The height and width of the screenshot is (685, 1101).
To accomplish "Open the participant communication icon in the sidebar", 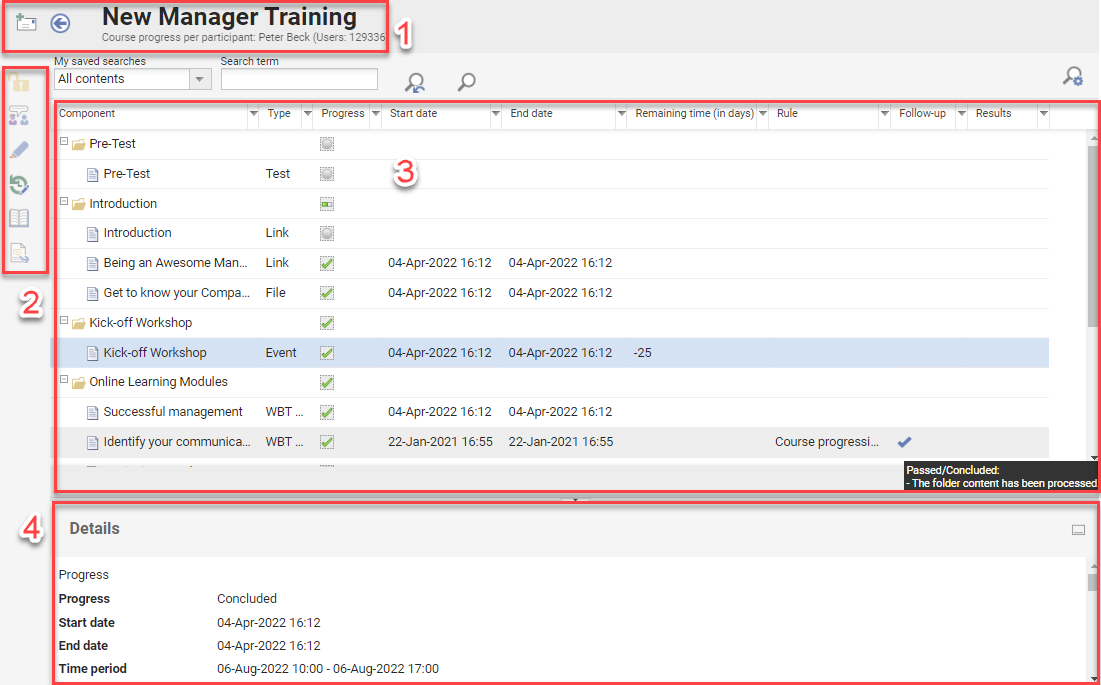I will [19, 117].
